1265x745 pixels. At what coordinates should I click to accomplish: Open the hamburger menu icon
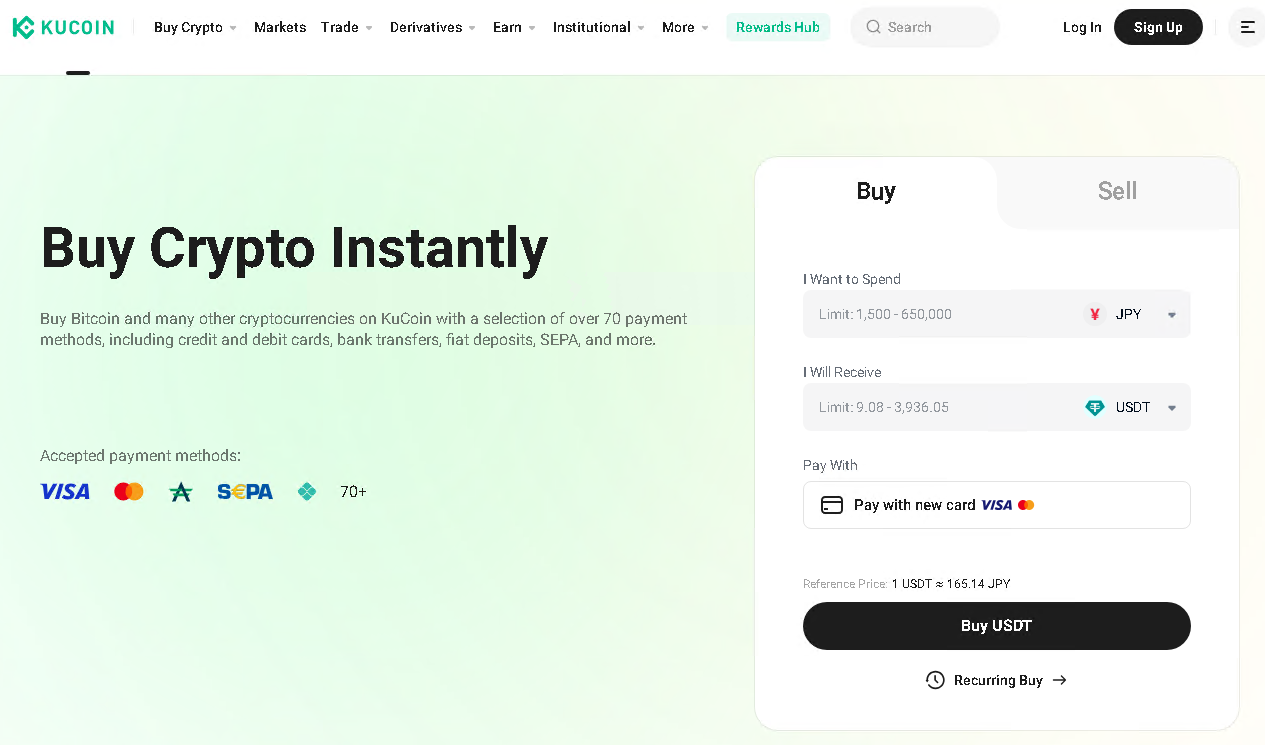1247,27
